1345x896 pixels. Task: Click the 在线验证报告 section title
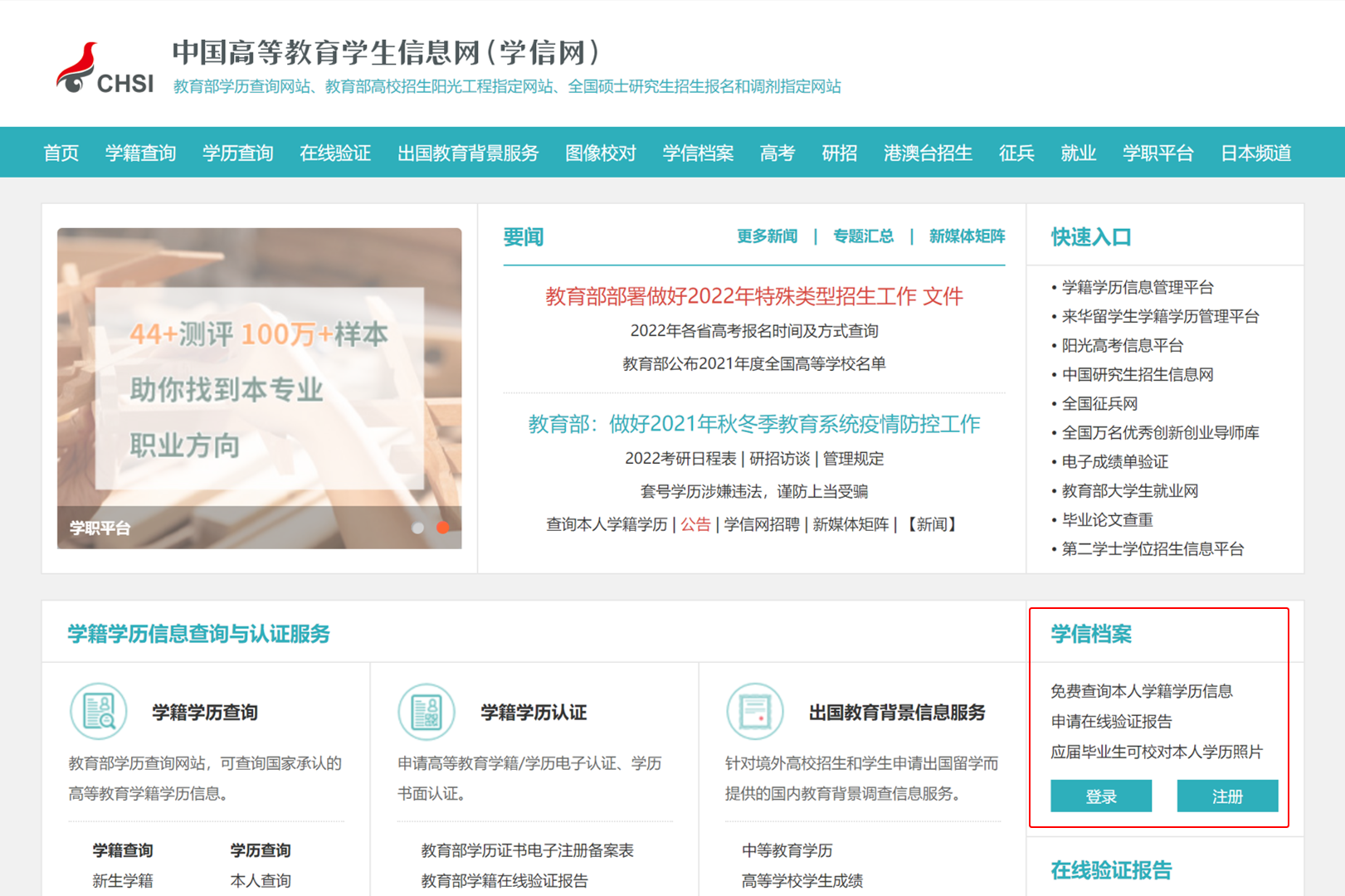click(1111, 870)
